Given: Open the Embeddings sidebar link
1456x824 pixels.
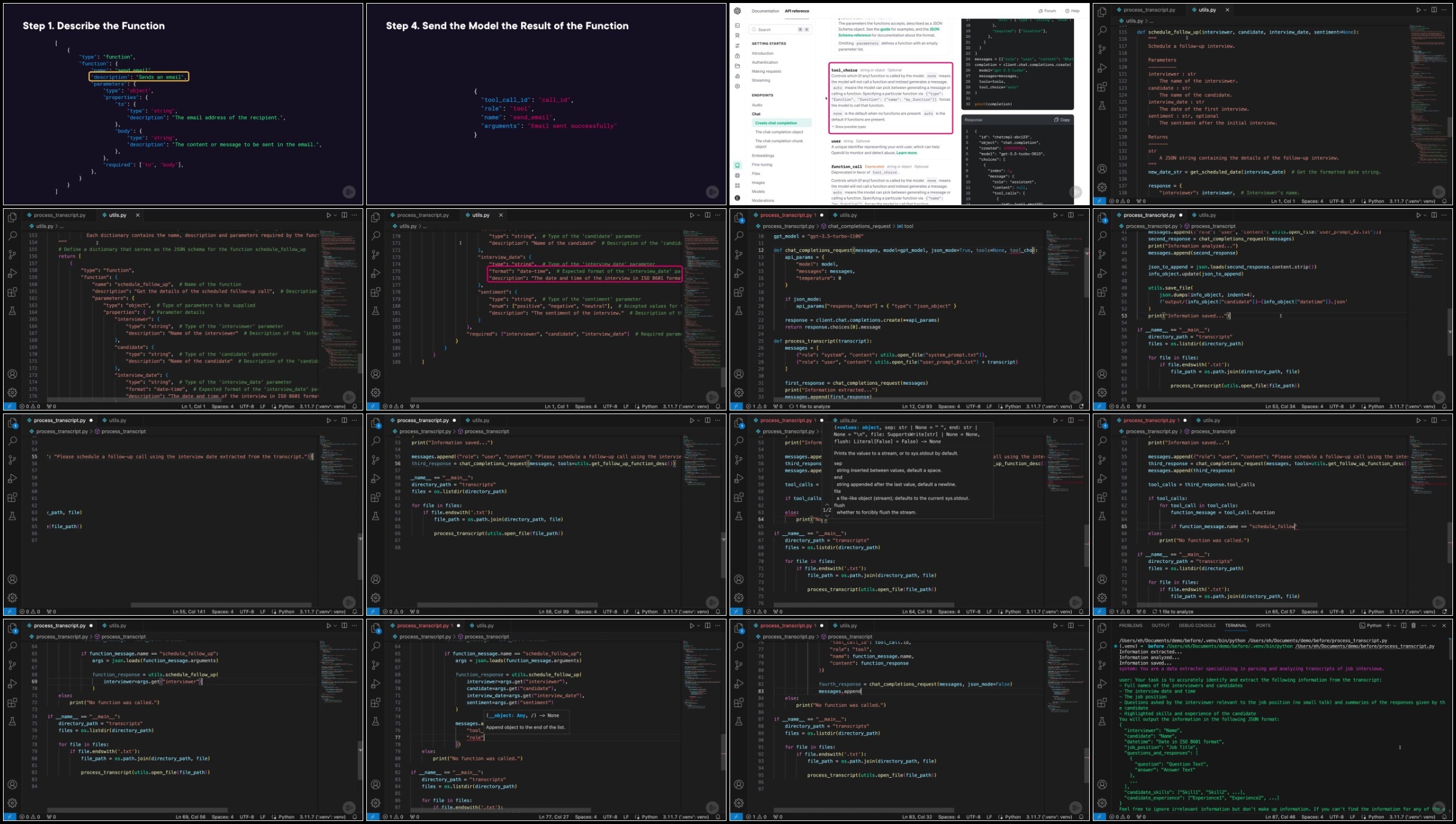Looking at the screenshot, I should (x=763, y=155).
